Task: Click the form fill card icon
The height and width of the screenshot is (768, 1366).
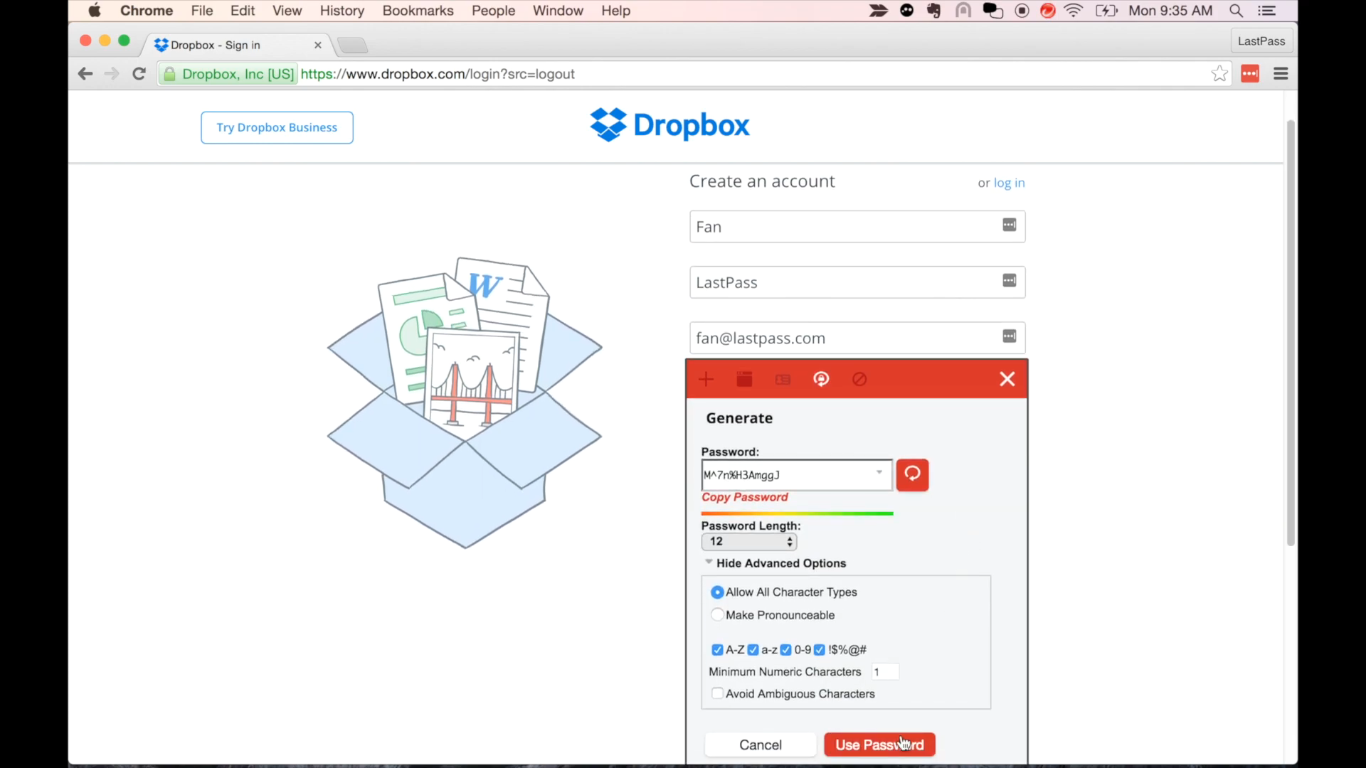Action: [783, 379]
